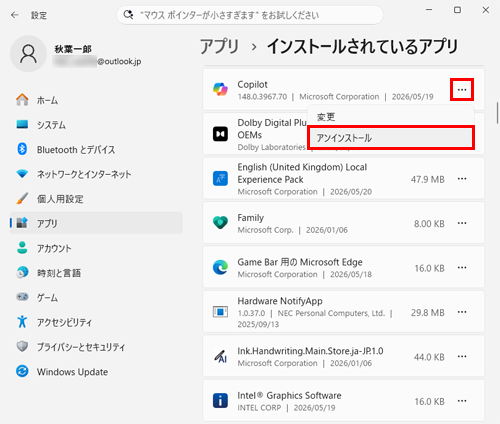Click the アプリ breadcrumb link
500x424 pixels.
220,46
